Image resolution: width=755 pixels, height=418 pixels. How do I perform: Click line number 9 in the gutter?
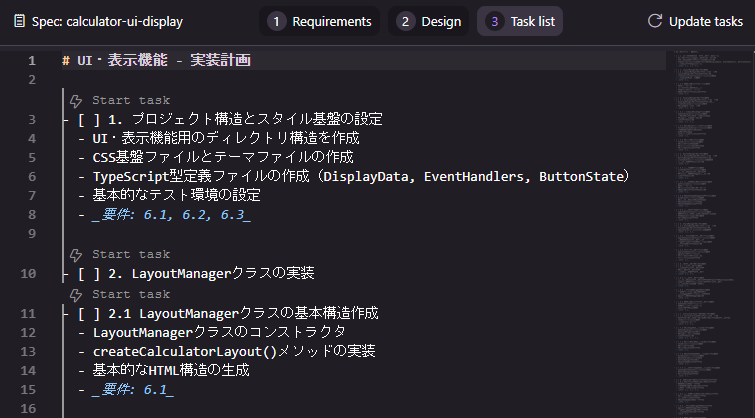[x=32, y=234]
